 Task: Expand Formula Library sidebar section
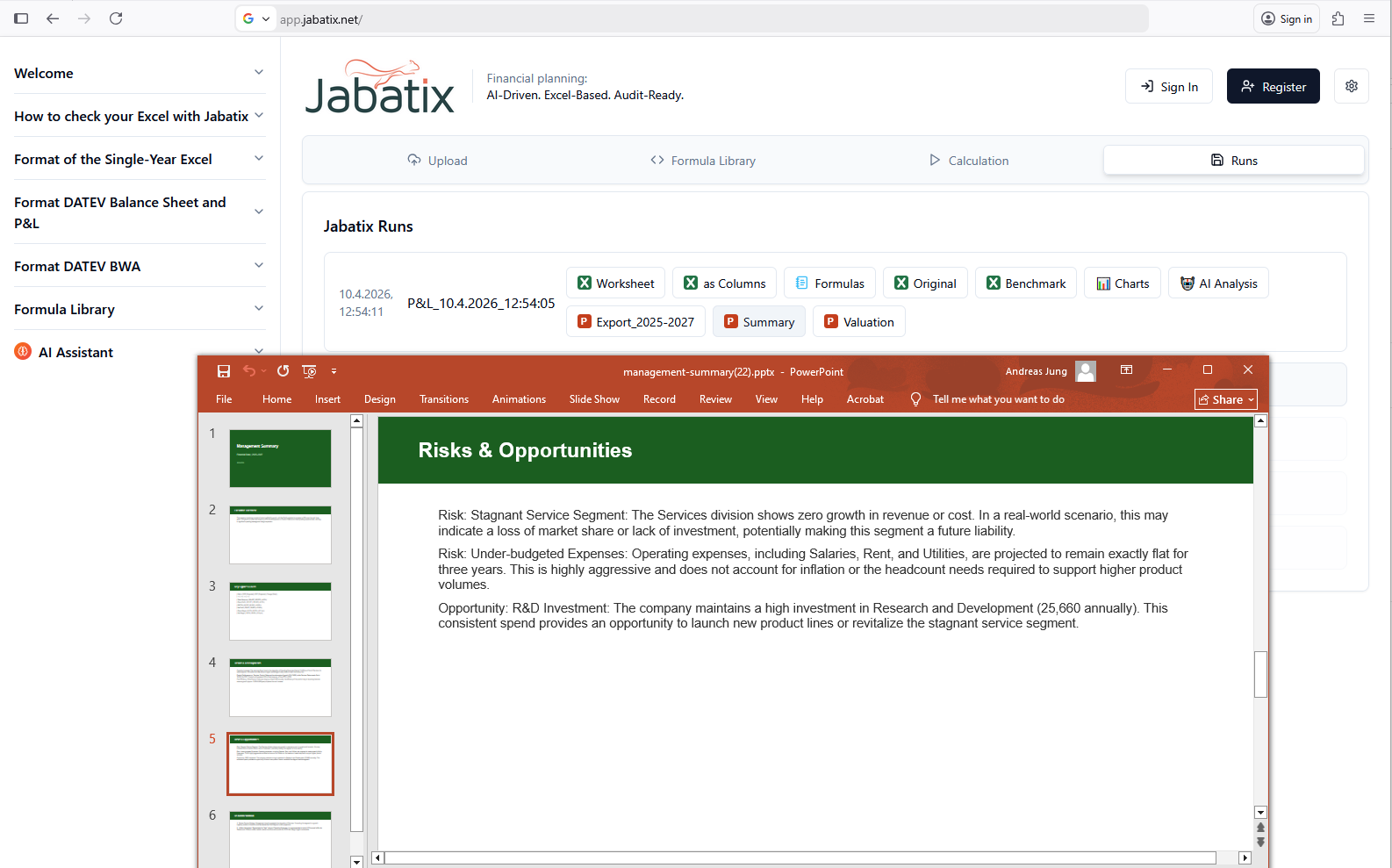pyautogui.click(x=139, y=309)
